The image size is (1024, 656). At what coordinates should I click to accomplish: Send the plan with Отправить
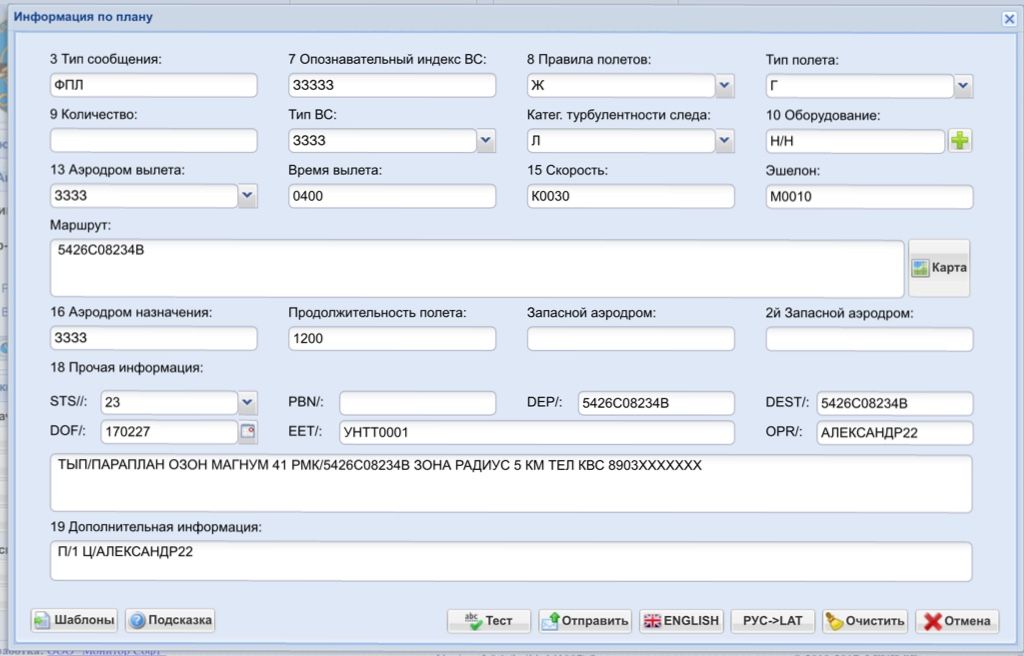tap(585, 621)
